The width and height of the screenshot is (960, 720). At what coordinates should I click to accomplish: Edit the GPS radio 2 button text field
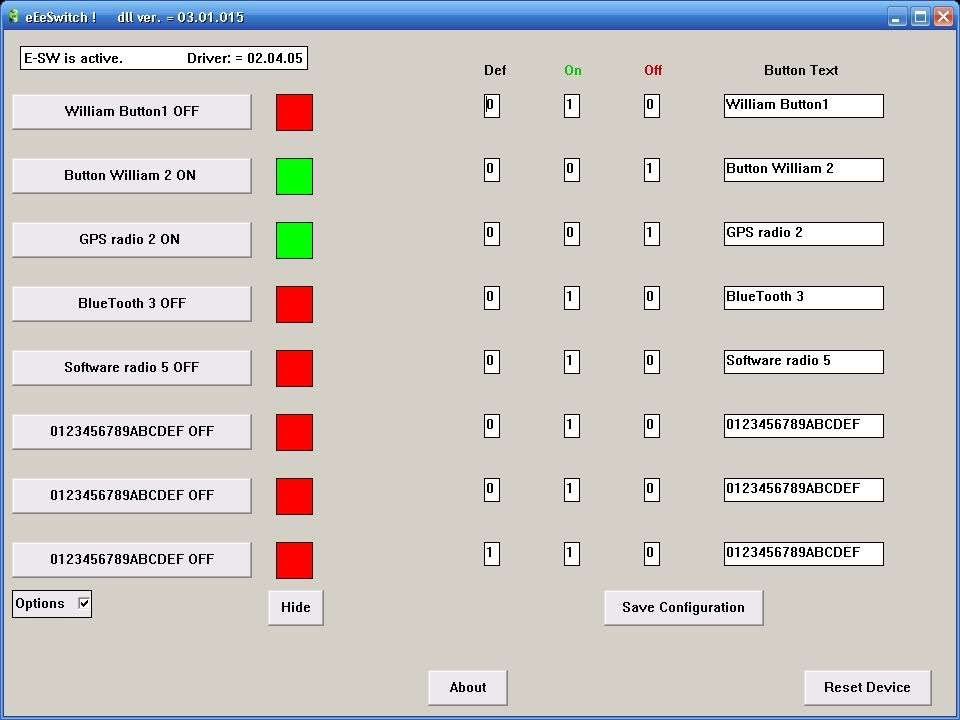pyautogui.click(x=803, y=233)
